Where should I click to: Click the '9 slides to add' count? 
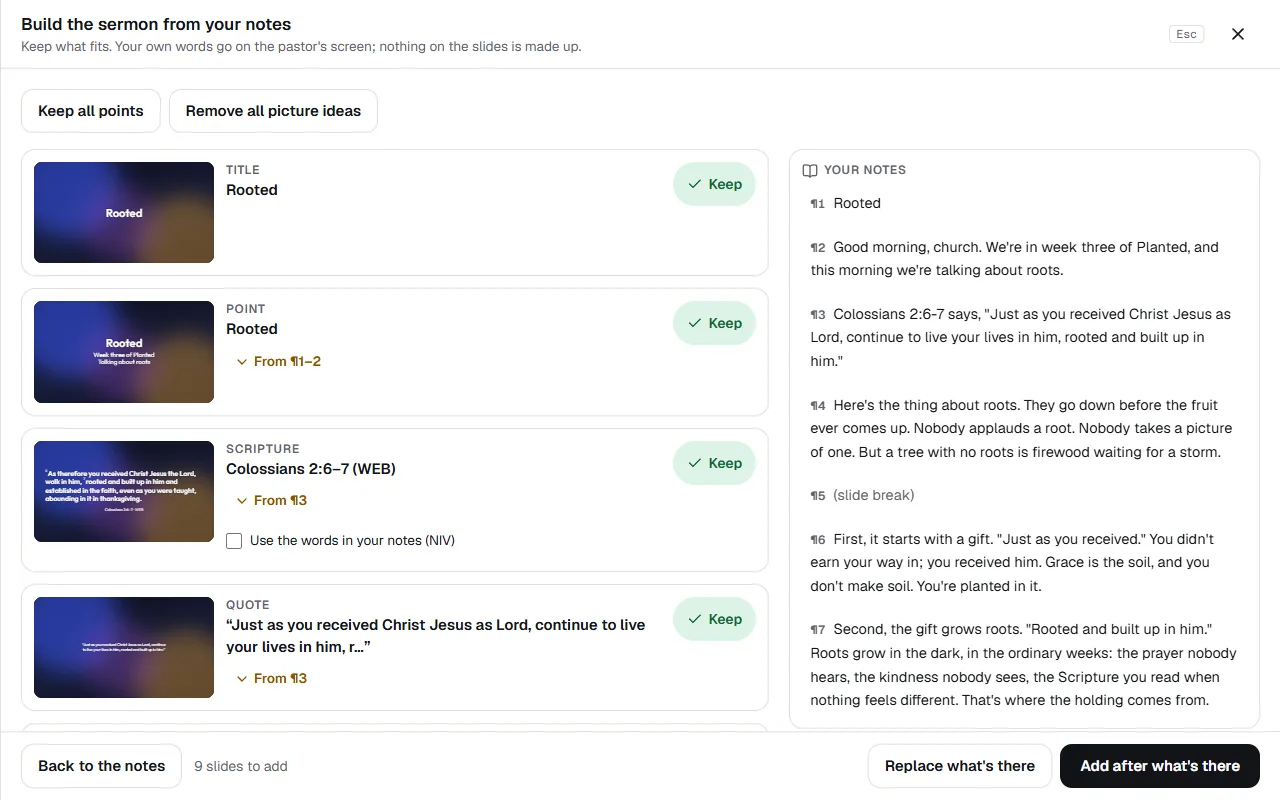(x=241, y=766)
